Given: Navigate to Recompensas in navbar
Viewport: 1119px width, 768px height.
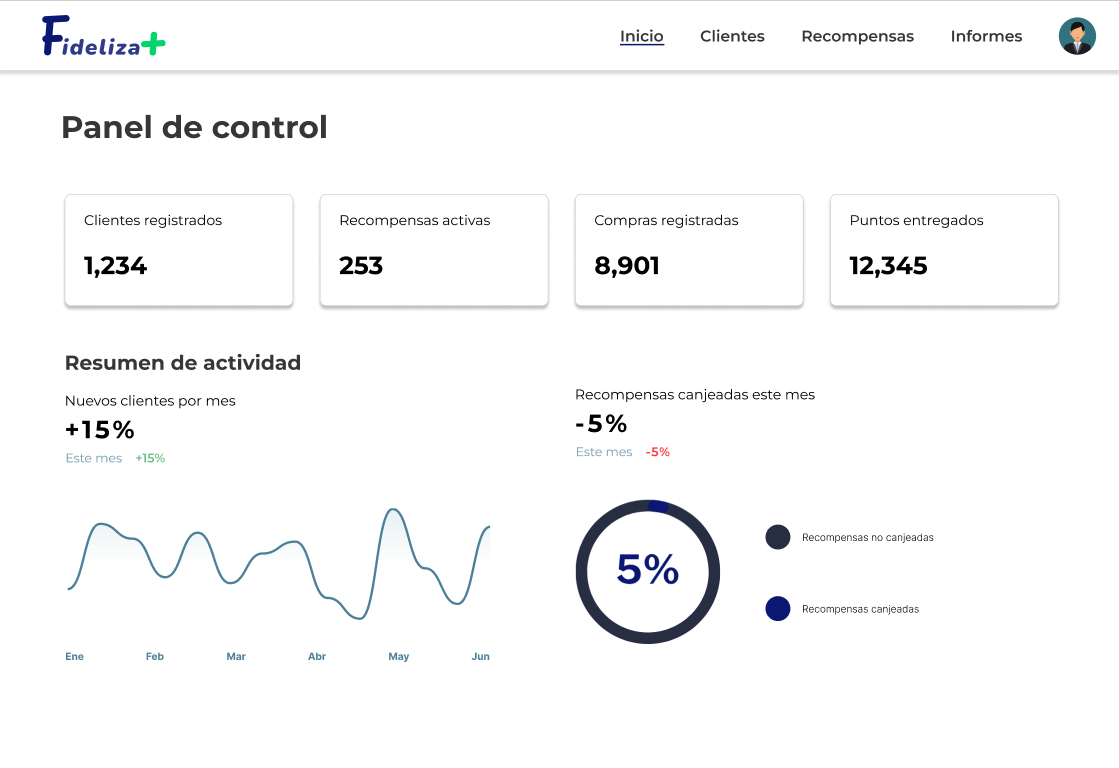Looking at the screenshot, I should point(857,36).
